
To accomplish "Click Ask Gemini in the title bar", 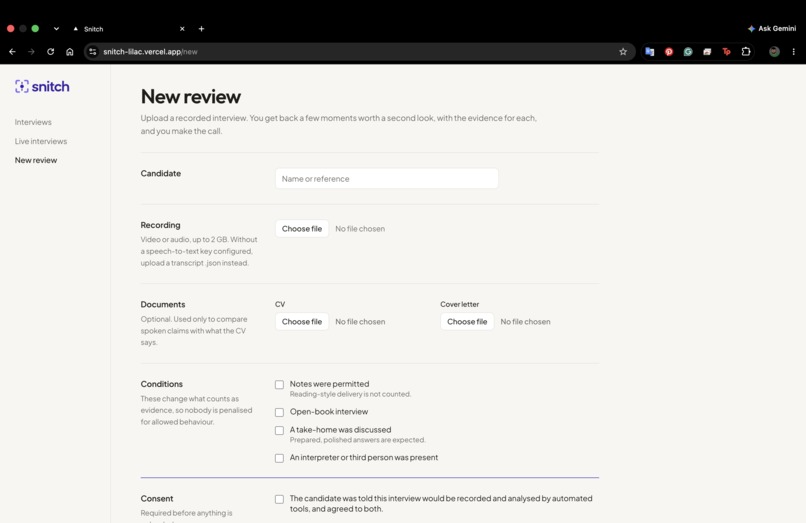I will [772, 28].
